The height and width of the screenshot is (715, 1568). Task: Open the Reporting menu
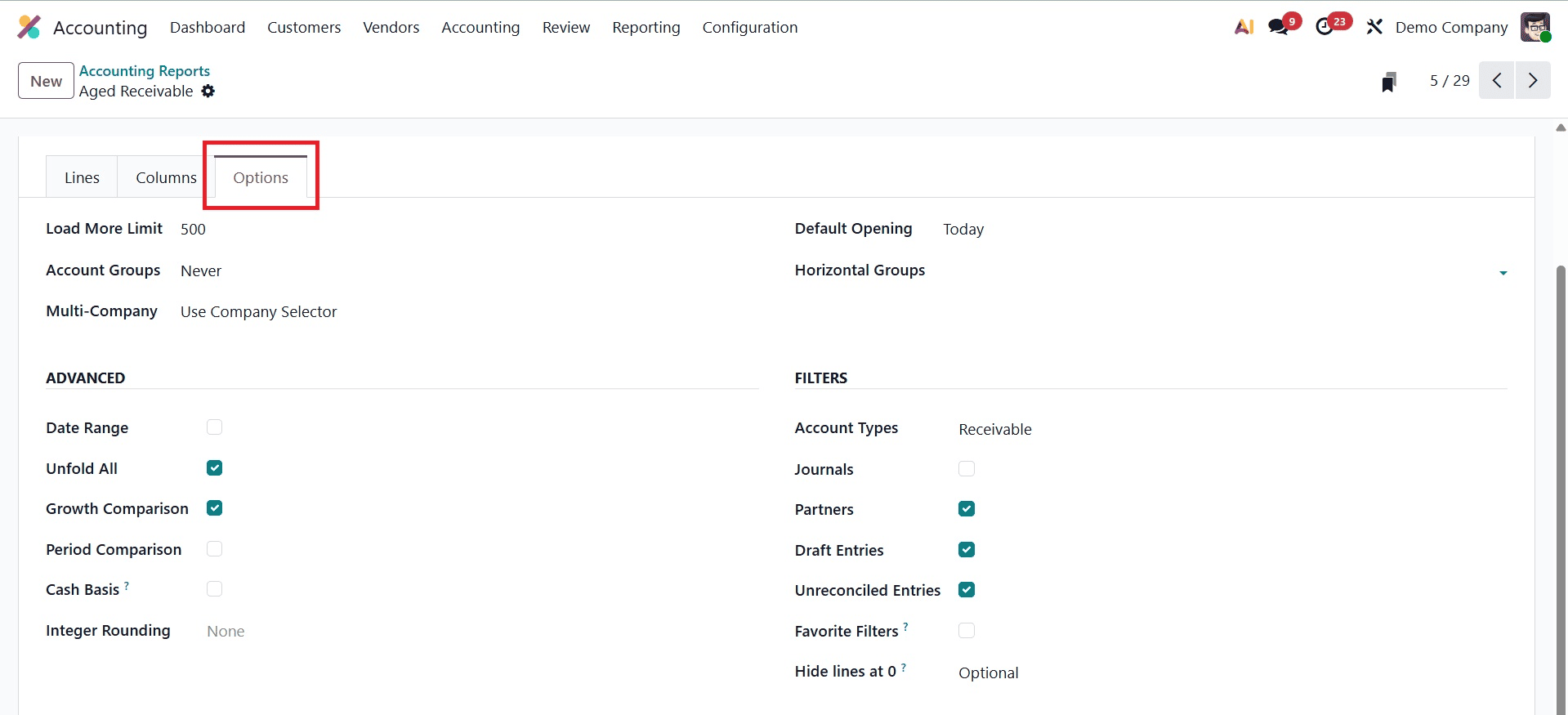(x=646, y=27)
